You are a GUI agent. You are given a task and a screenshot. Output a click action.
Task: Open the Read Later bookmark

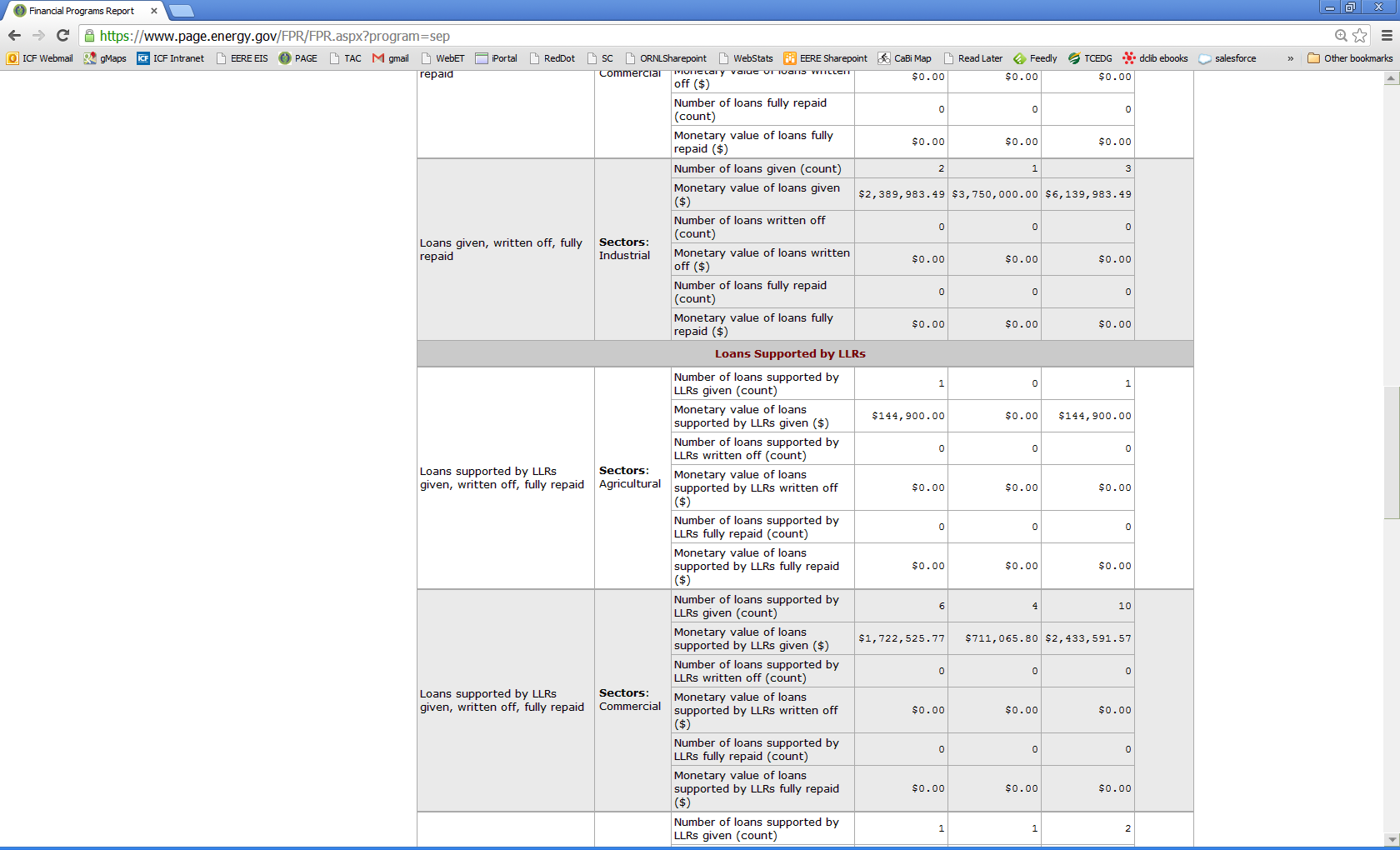pyautogui.click(x=972, y=58)
